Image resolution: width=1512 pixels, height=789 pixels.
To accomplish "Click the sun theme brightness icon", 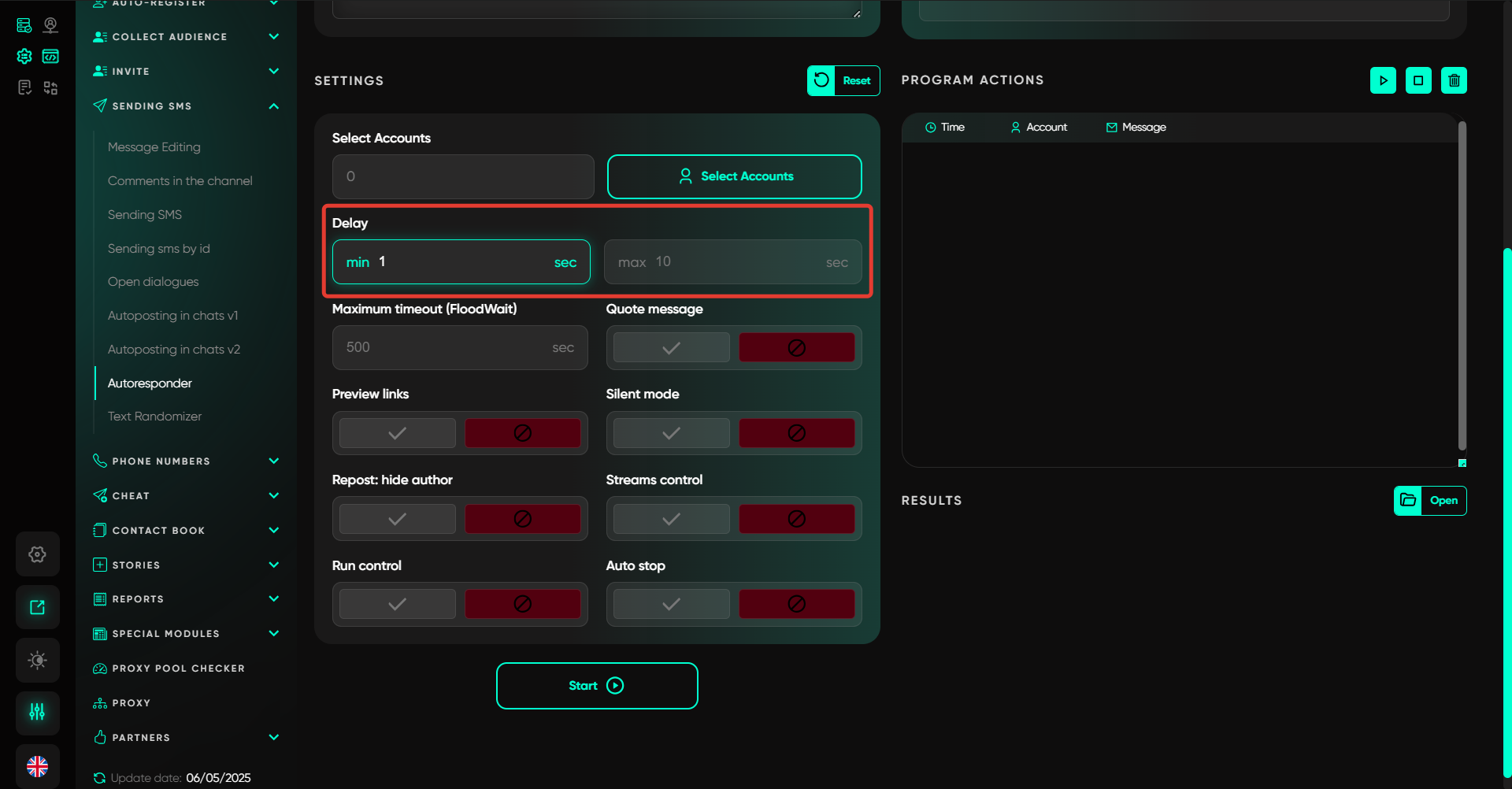I will coord(37,660).
